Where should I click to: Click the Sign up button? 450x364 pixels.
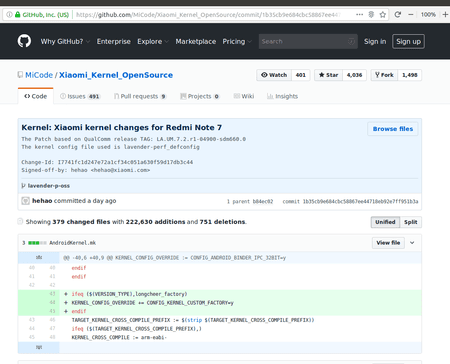coord(408,41)
